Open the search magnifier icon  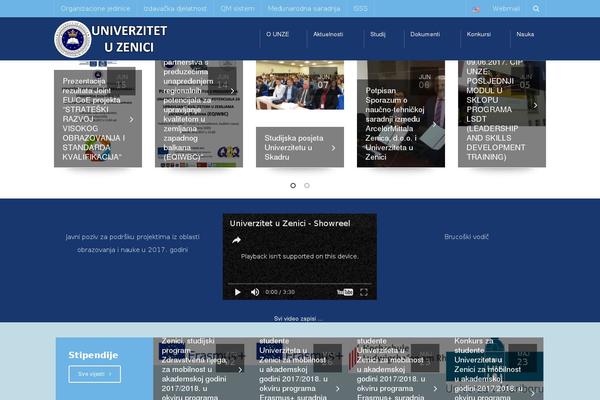536,8
